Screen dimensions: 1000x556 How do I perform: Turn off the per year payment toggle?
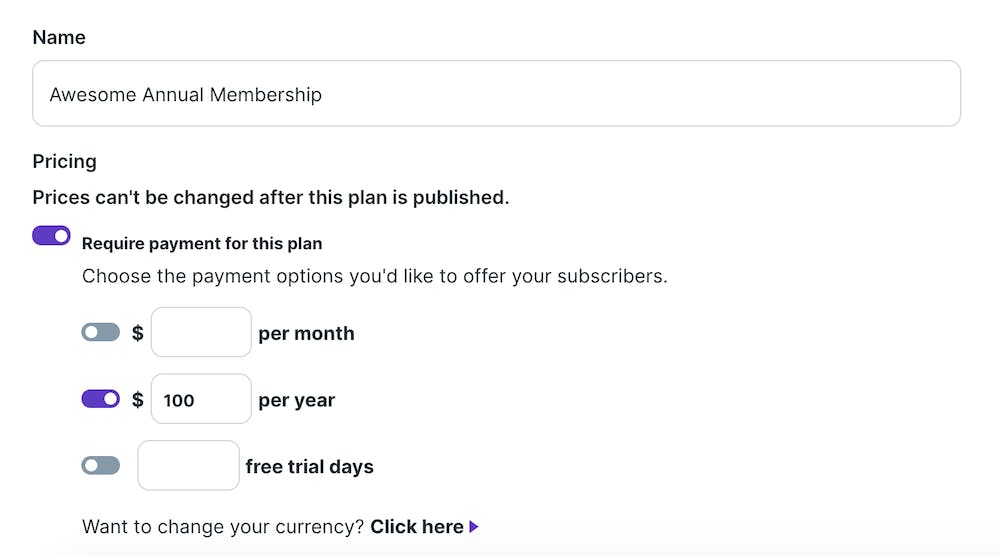coord(101,399)
